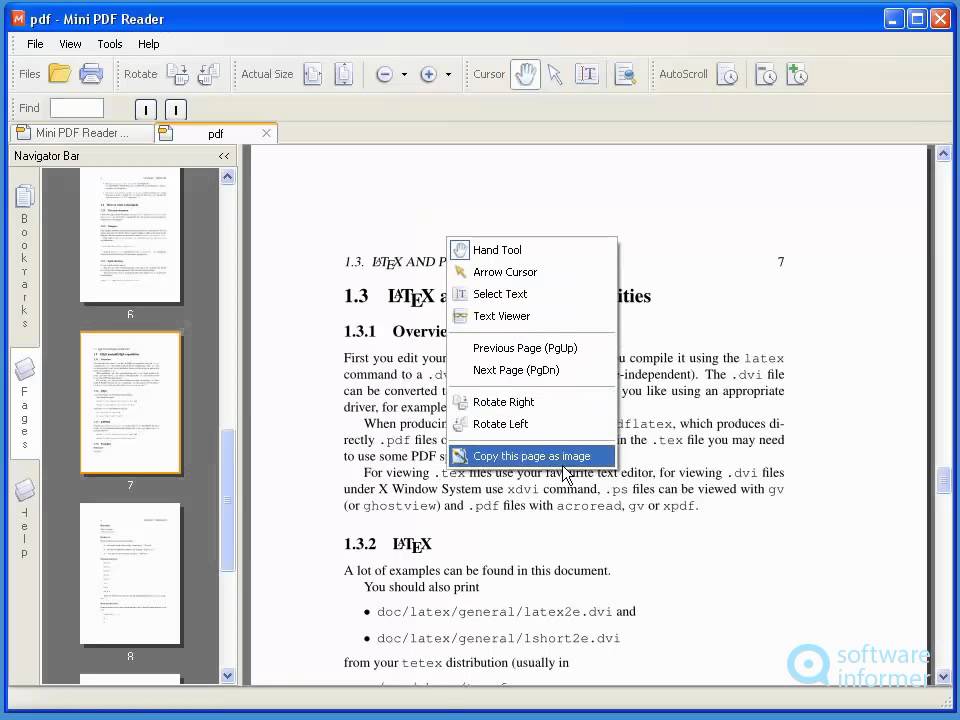The image size is (960, 720).
Task: Open a PDF file with the folder icon
Action: click(60, 74)
